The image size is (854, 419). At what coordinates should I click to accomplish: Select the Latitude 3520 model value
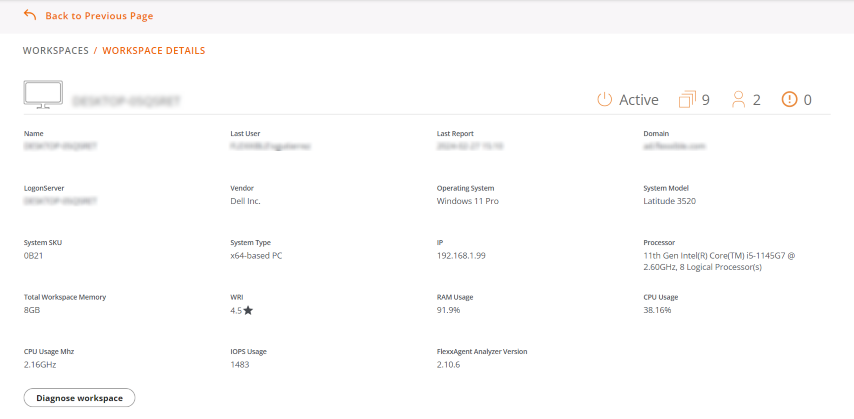point(670,201)
